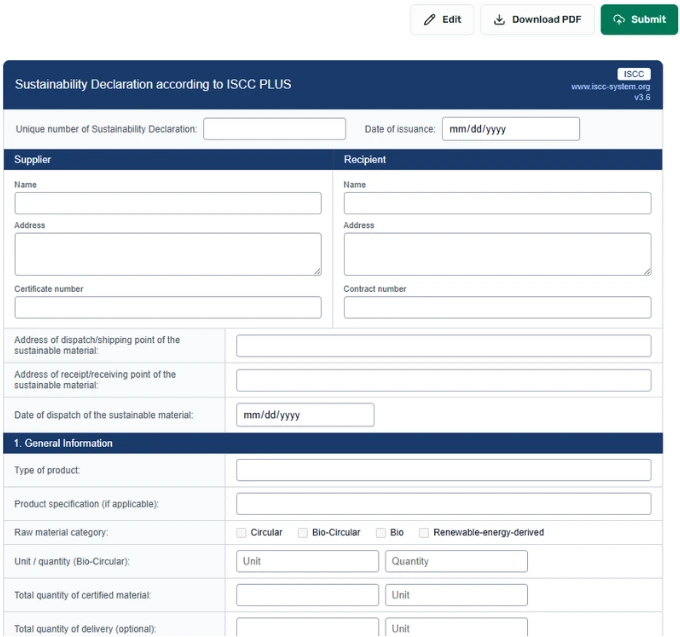Image resolution: width=680 pixels, height=637 pixels.
Task: Click the dispatch/shipping point address field
Action: coord(444,346)
